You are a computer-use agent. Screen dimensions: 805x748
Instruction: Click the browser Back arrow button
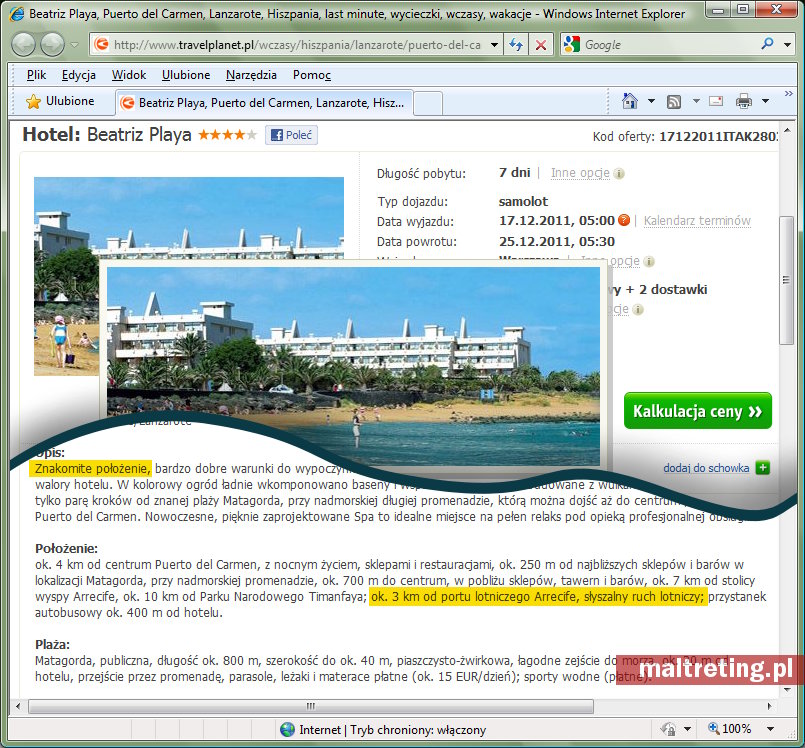click(23, 45)
